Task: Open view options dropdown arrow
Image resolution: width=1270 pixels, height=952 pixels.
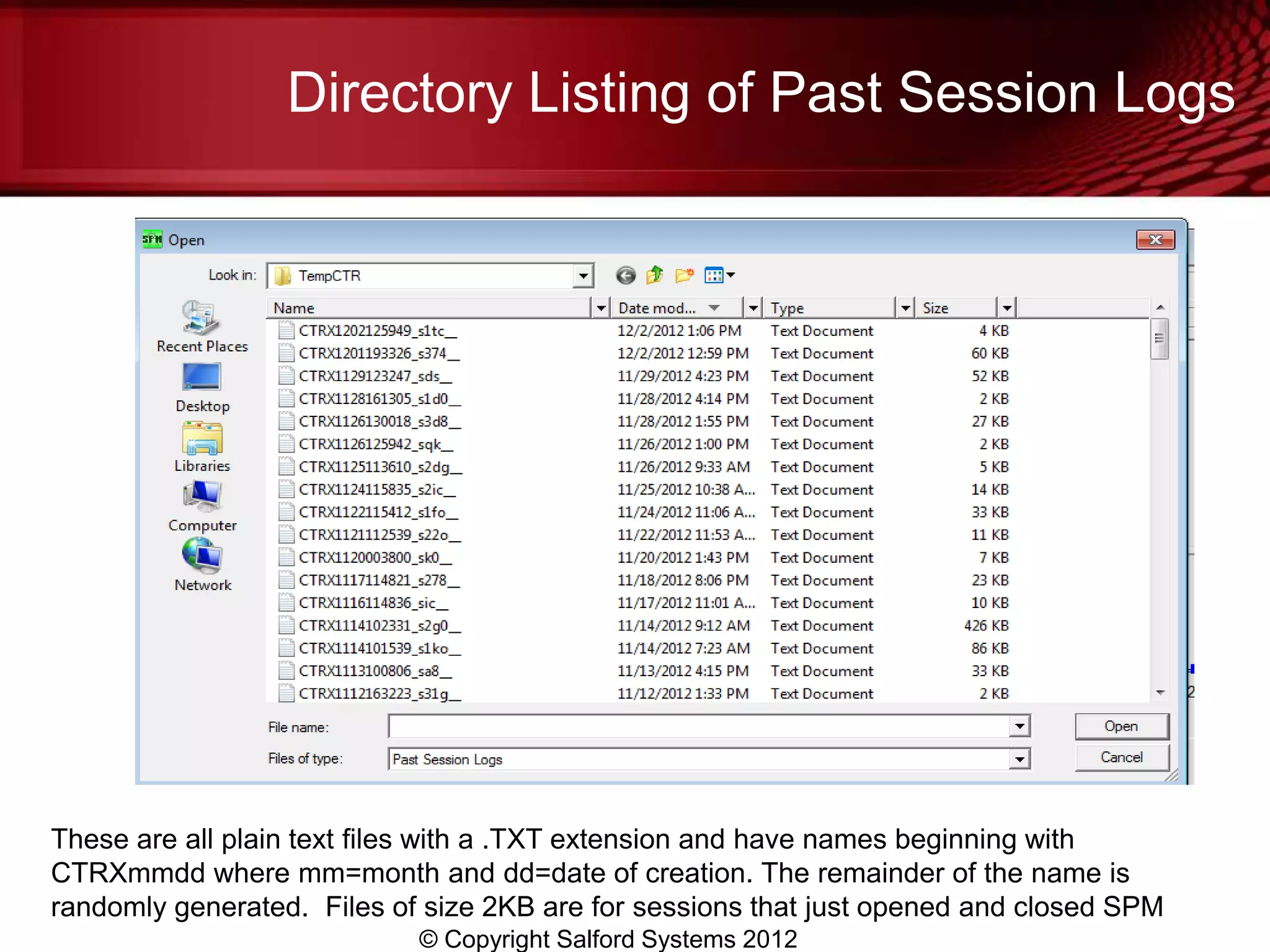Action: [x=731, y=275]
